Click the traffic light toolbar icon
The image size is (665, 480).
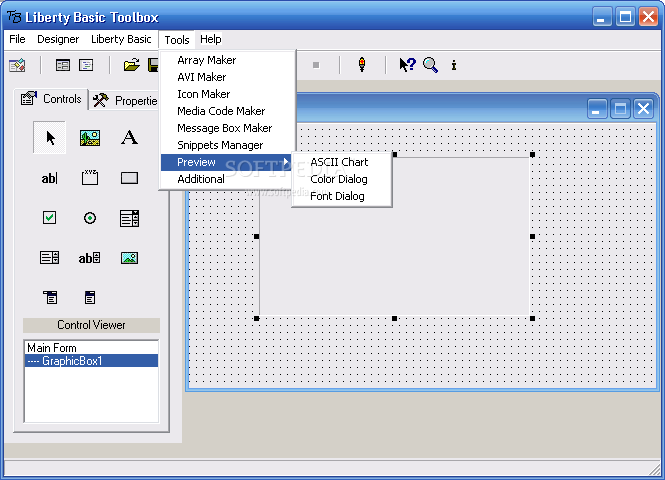(362, 65)
